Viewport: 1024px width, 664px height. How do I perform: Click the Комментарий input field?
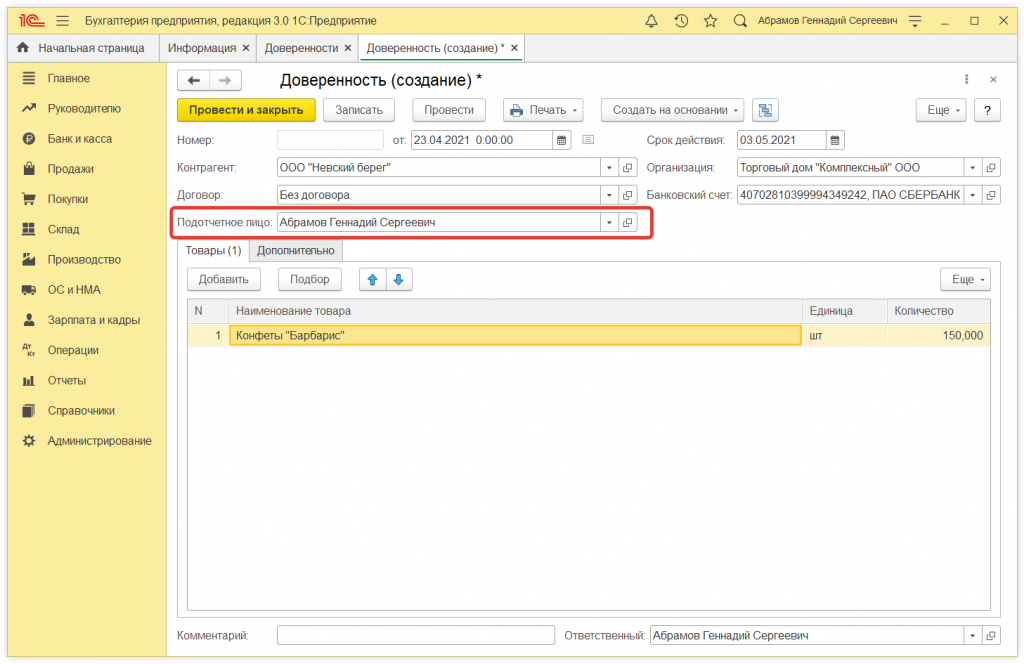pos(415,635)
